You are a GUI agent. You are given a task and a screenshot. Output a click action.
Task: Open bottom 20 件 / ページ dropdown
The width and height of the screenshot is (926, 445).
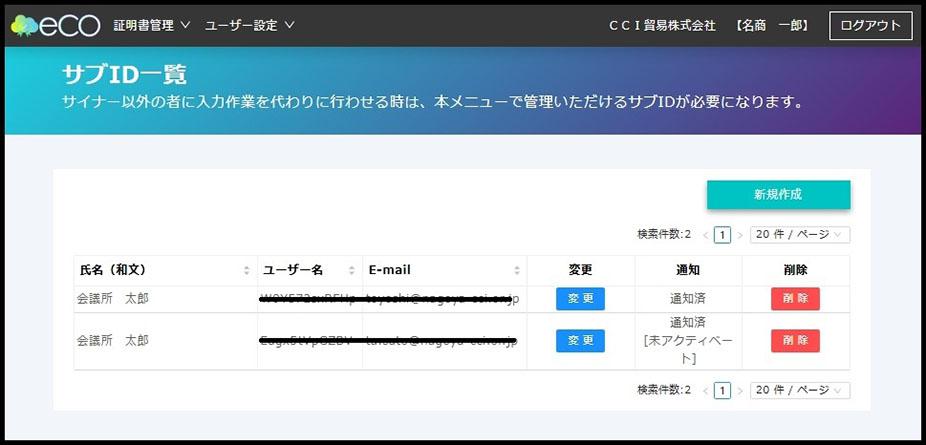[800, 390]
